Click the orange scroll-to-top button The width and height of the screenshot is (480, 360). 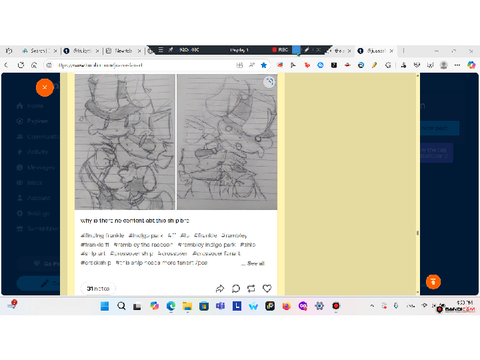tap(433, 282)
